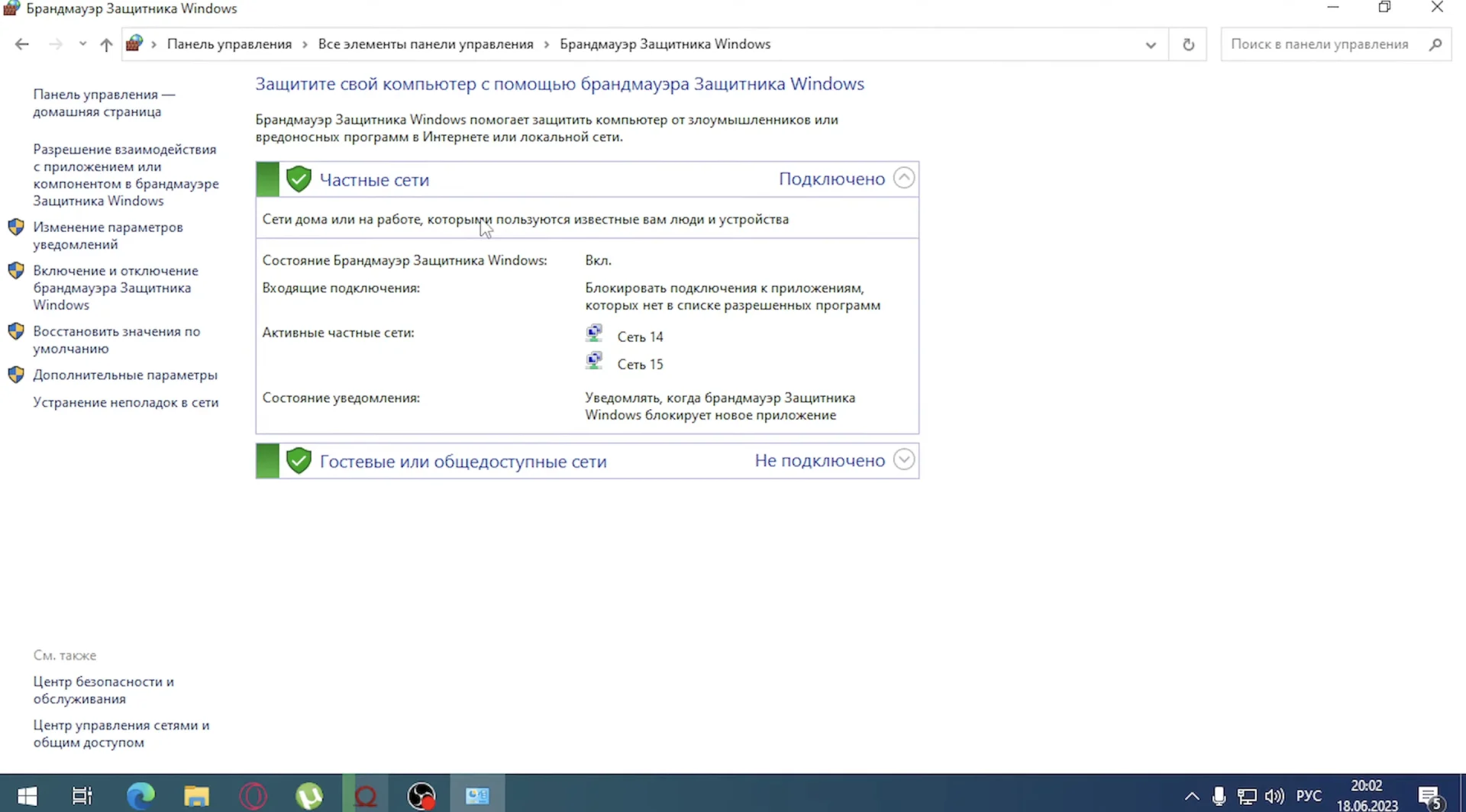The height and width of the screenshot is (812, 1466).
Task: Click 'Подключено' status text
Action: [x=831, y=179]
